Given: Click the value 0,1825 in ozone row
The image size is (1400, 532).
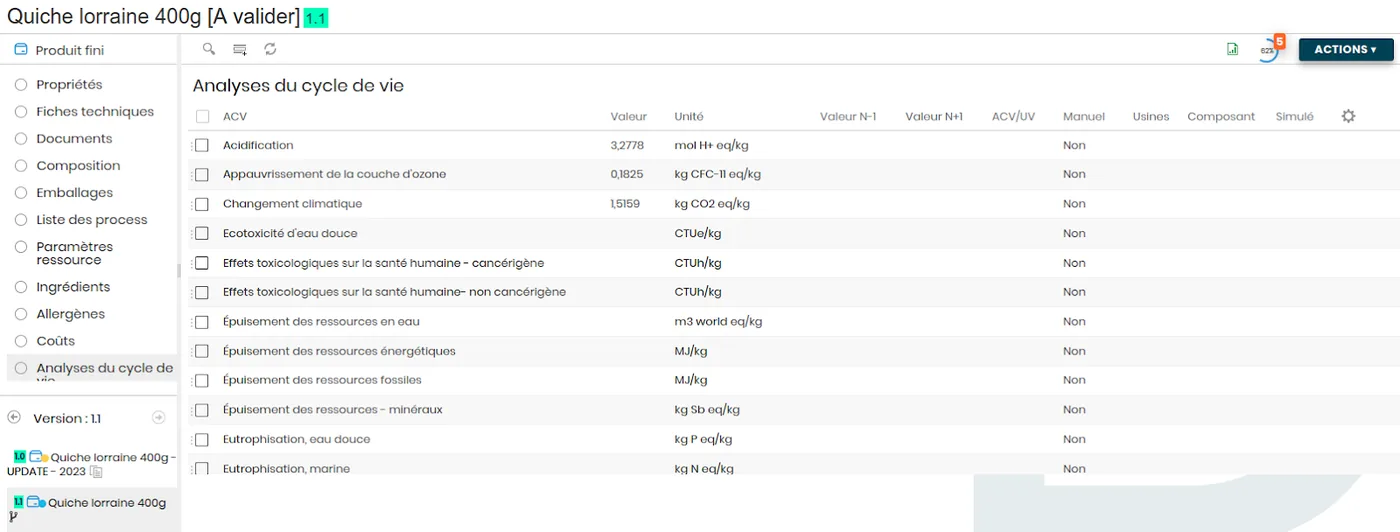Looking at the screenshot, I should (627, 175).
